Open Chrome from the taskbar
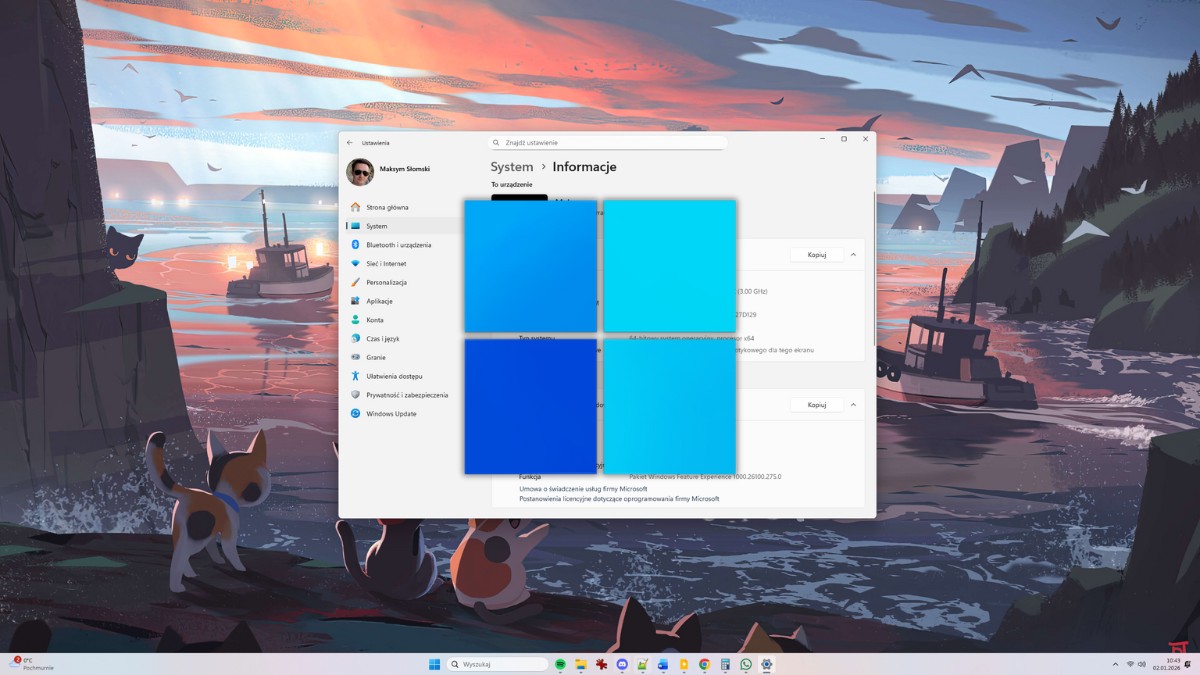Image resolution: width=1200 pixels, height=675 pixels. tap(704, 663)
